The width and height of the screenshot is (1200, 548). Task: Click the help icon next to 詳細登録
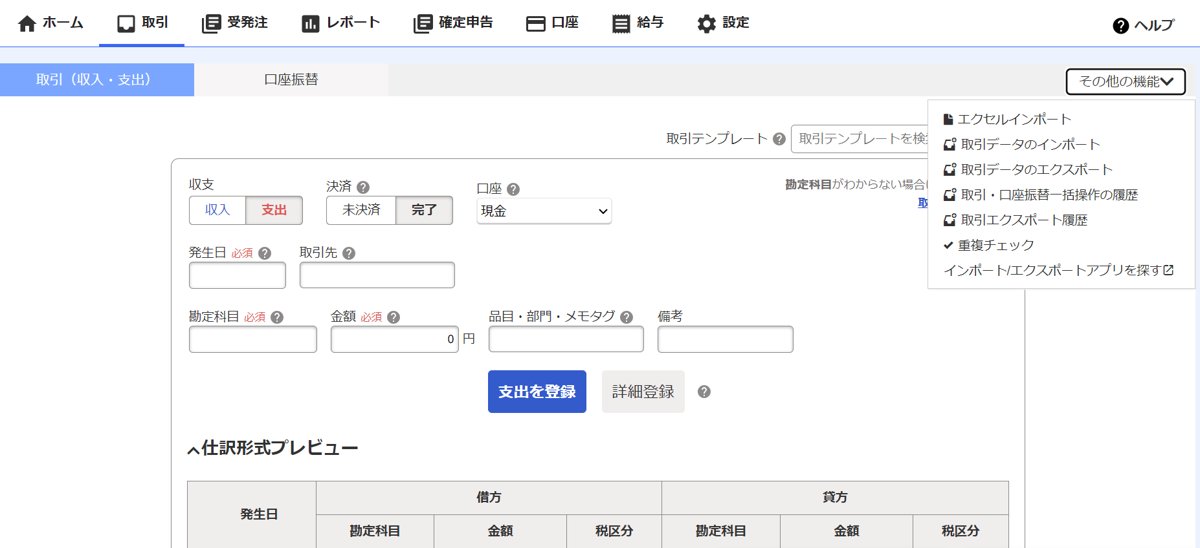tap(704, 391)
